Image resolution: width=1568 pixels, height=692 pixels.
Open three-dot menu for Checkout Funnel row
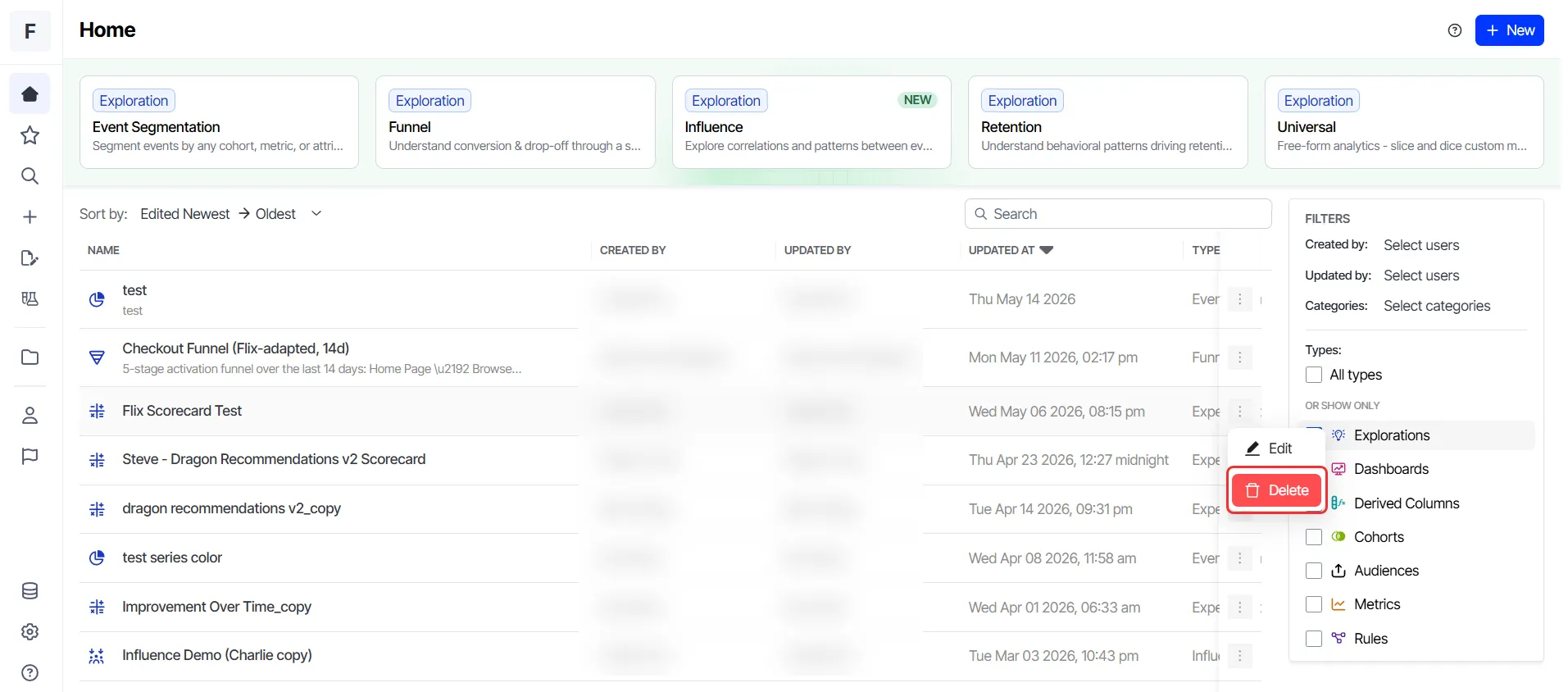(1240, 357)
